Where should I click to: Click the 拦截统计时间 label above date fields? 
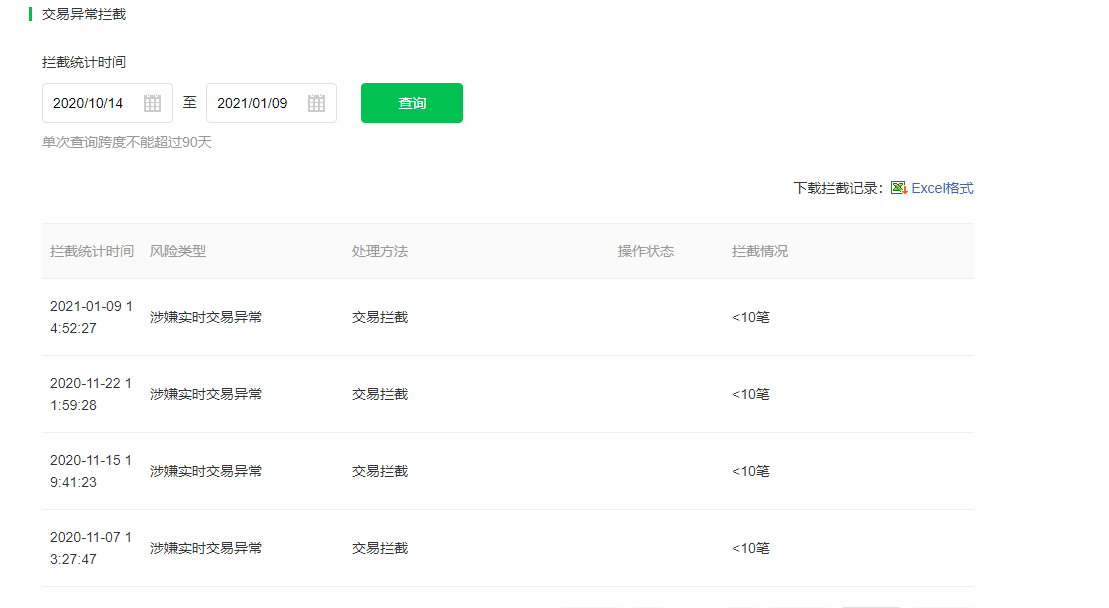pos(83,62)
